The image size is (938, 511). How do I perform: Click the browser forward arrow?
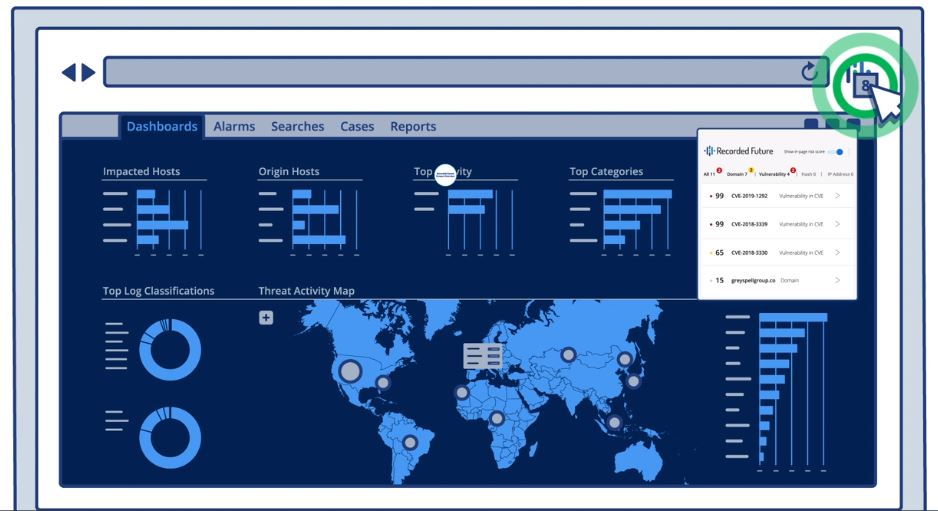(89, 72)
